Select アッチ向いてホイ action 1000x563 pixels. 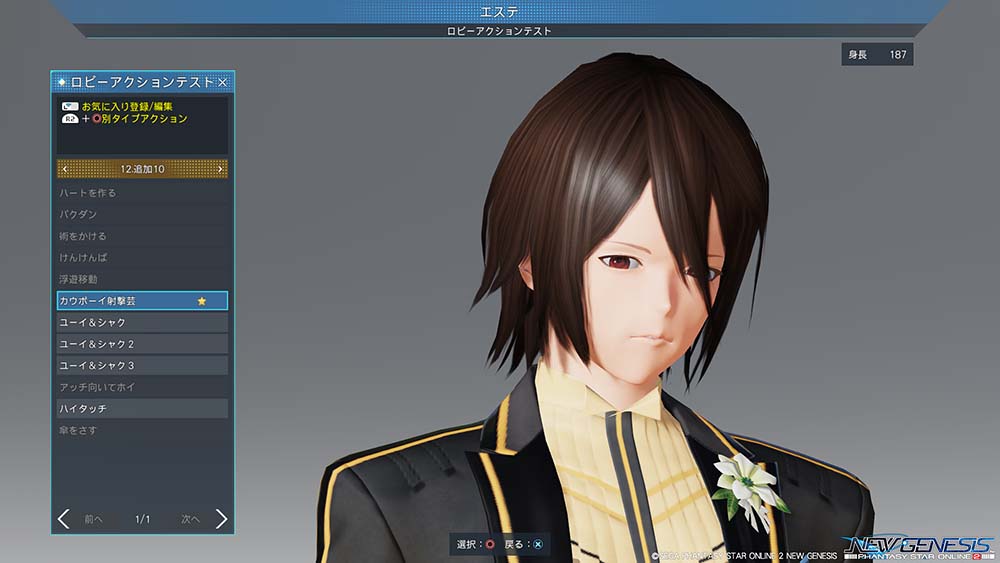pyautogui.click(x=142, y=387)
